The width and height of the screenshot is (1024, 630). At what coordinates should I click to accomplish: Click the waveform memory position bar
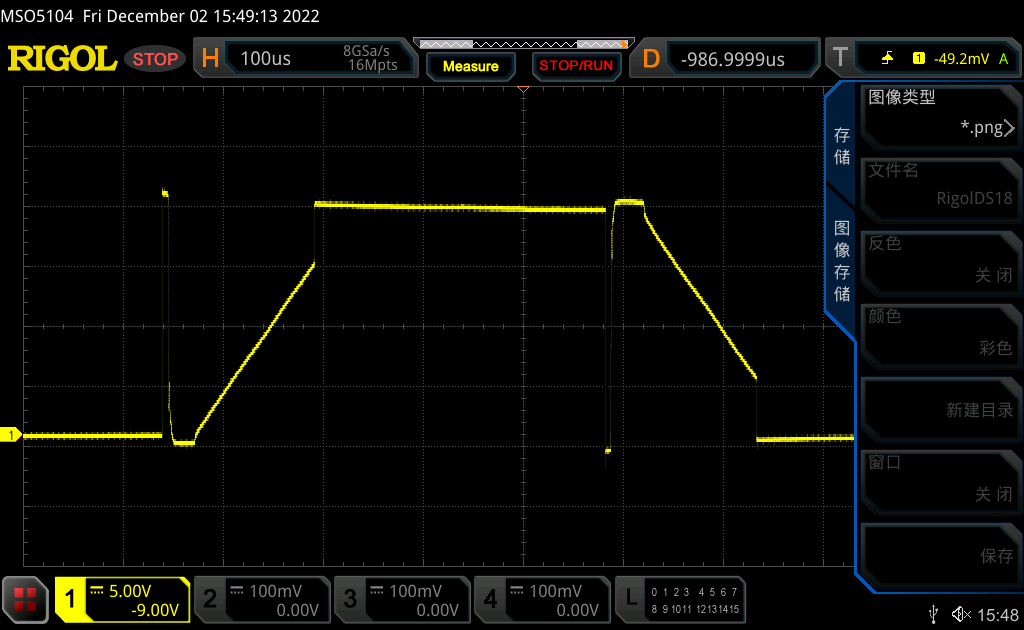coord(522,44)
